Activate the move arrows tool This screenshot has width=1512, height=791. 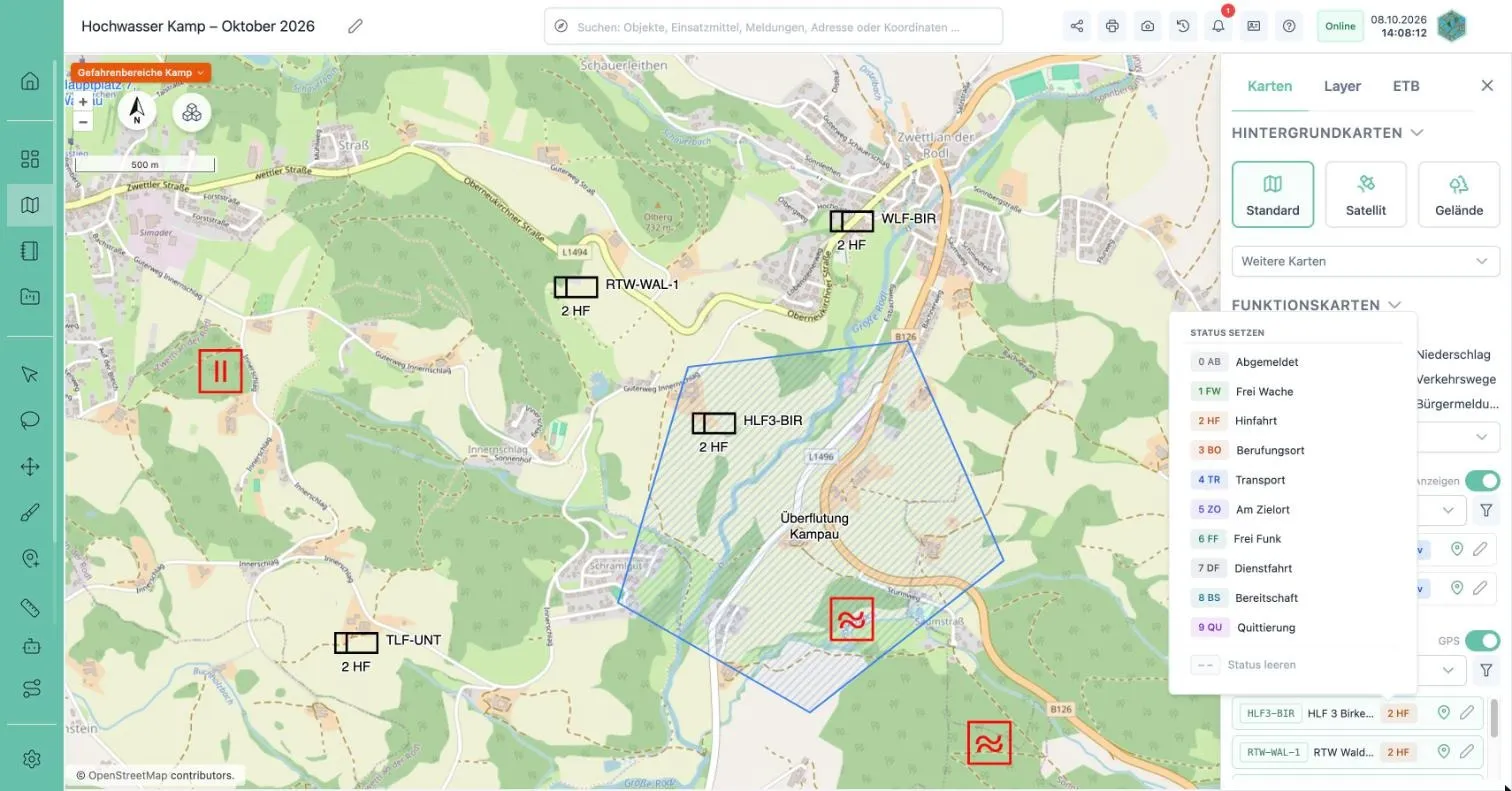click(30, 466)
